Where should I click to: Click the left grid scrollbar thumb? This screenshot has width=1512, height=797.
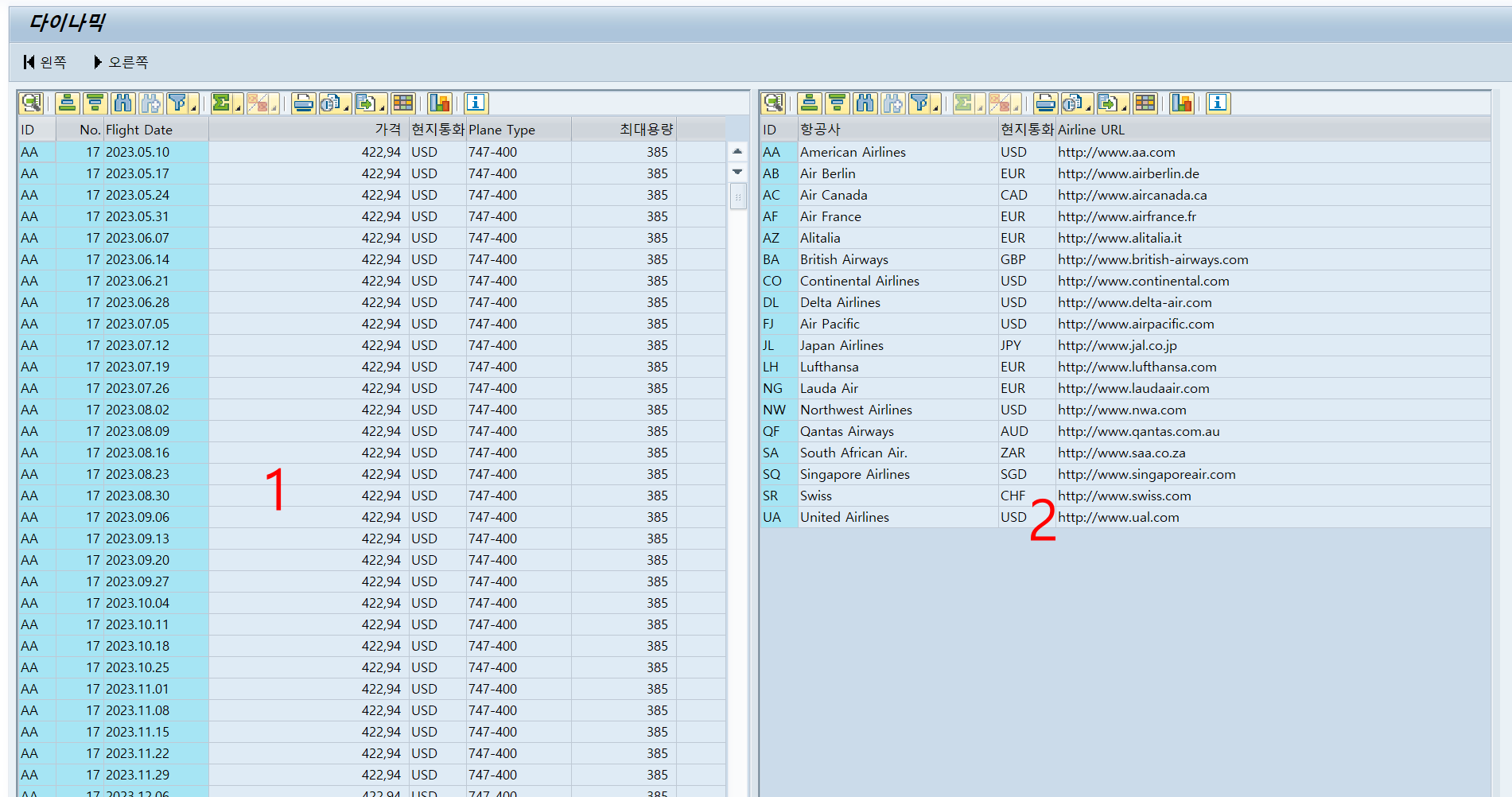738,196
